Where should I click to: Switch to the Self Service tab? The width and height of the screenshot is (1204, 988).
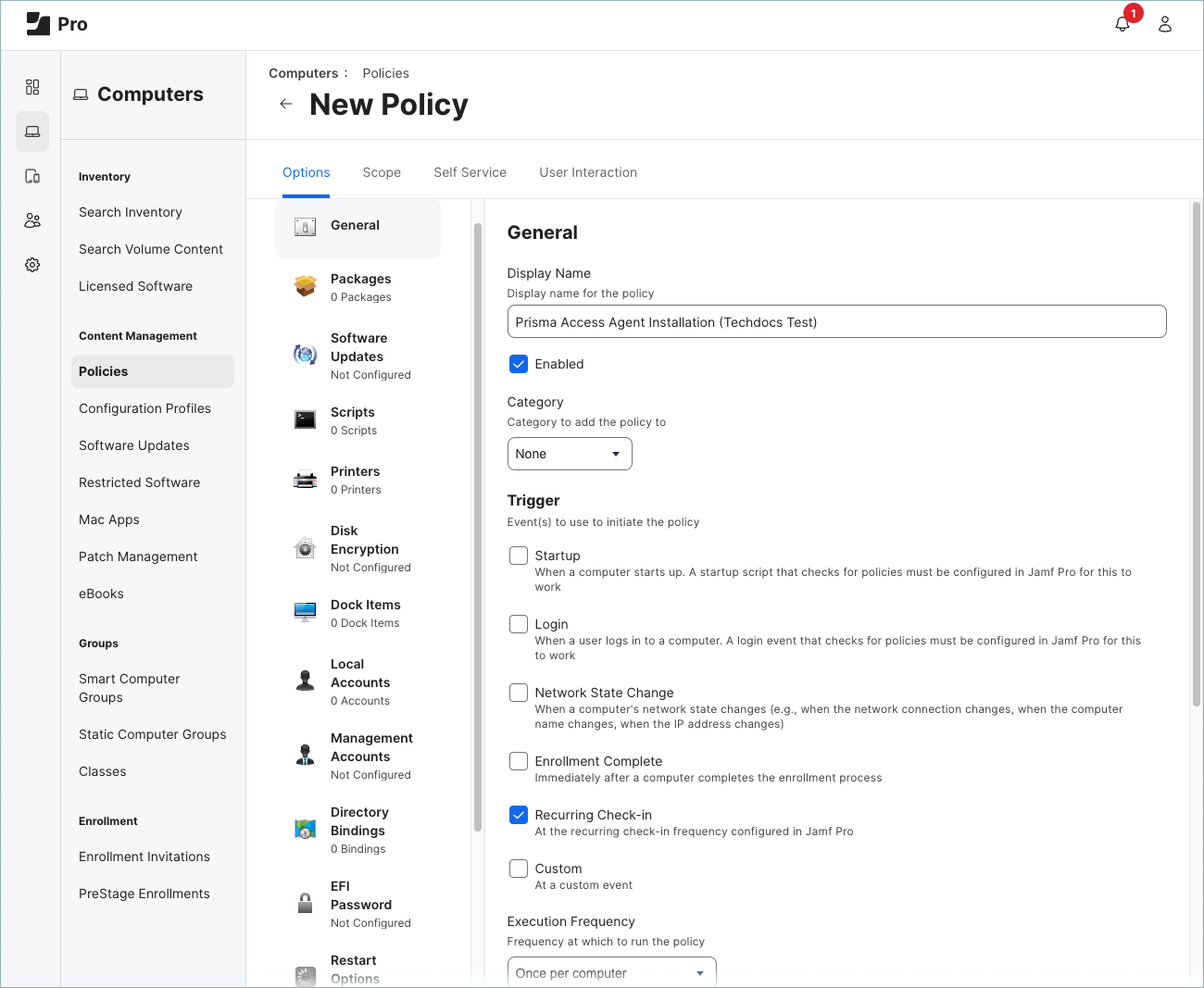[470, 172]
